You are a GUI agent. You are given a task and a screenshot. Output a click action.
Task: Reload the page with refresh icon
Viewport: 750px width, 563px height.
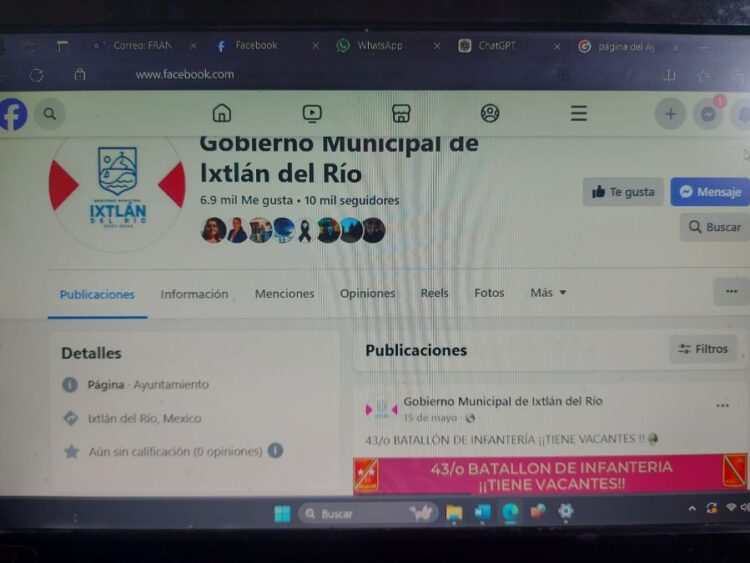pyautogui.click(x=36, y=75)
